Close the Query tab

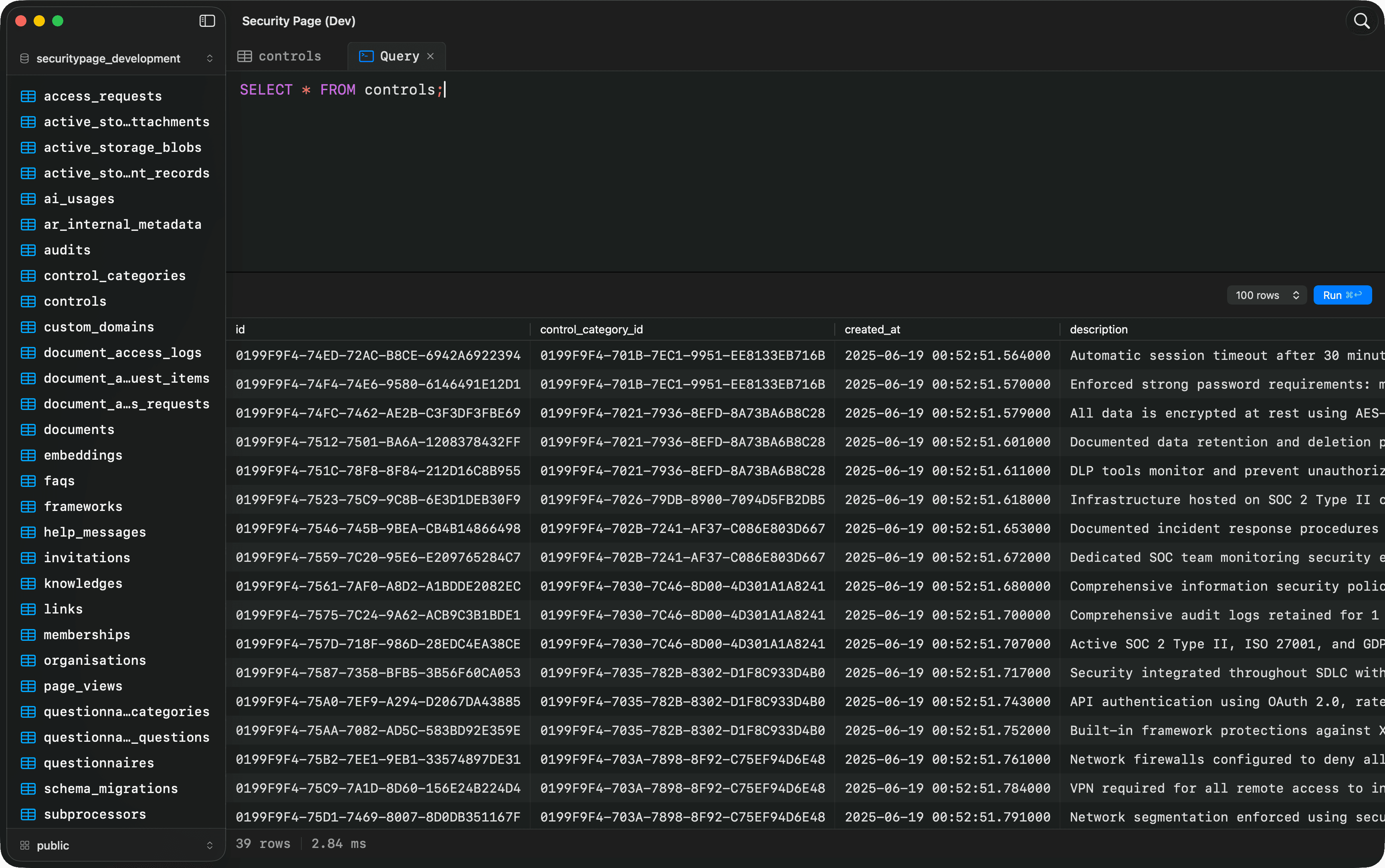click(x=431, y=56)
